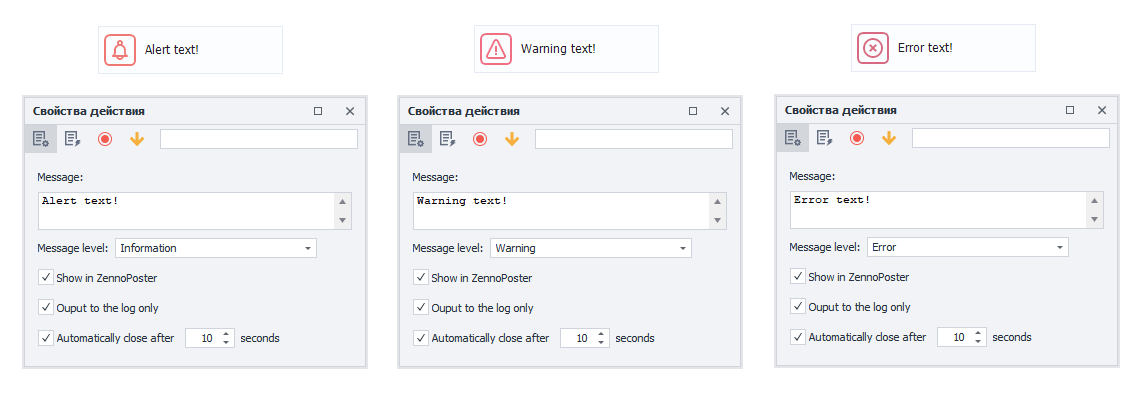Disable Automatically close after in the Error panel

[798, 337]
